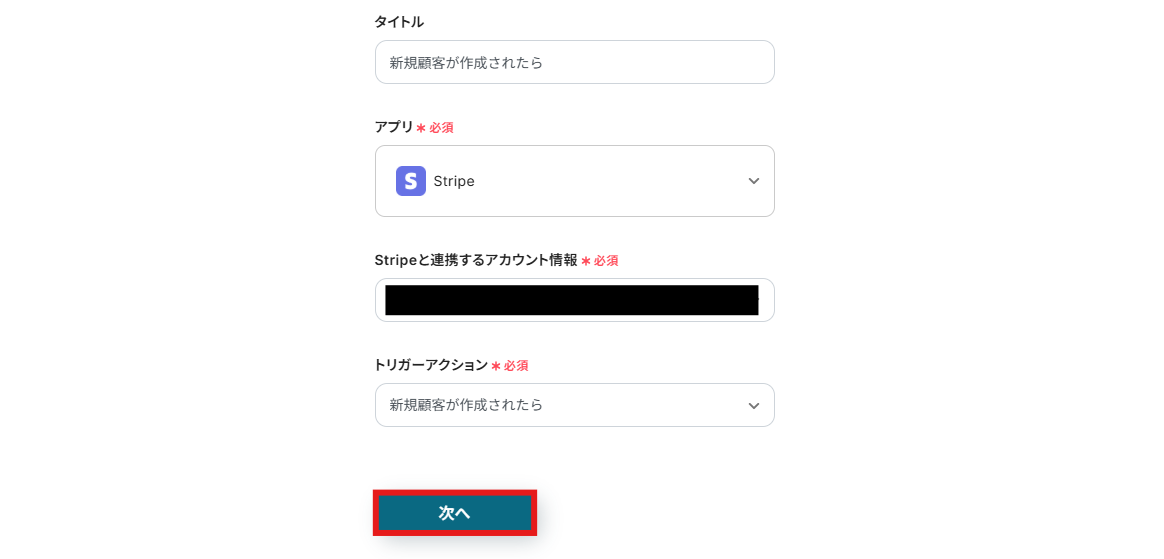The image size is (1164, 559).
Task: Expand the トリガーアクション dropdown arrow
Action: tap(754, 406)
